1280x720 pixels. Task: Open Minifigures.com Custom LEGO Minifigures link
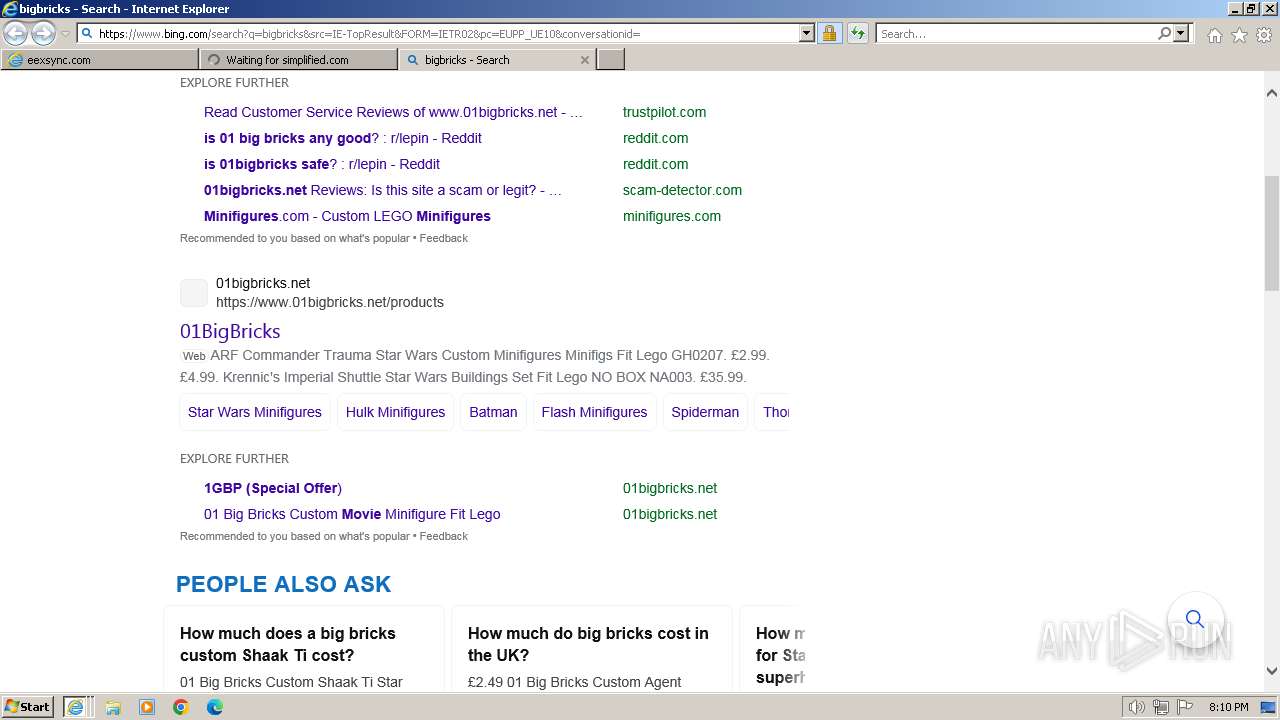point(347,216)
